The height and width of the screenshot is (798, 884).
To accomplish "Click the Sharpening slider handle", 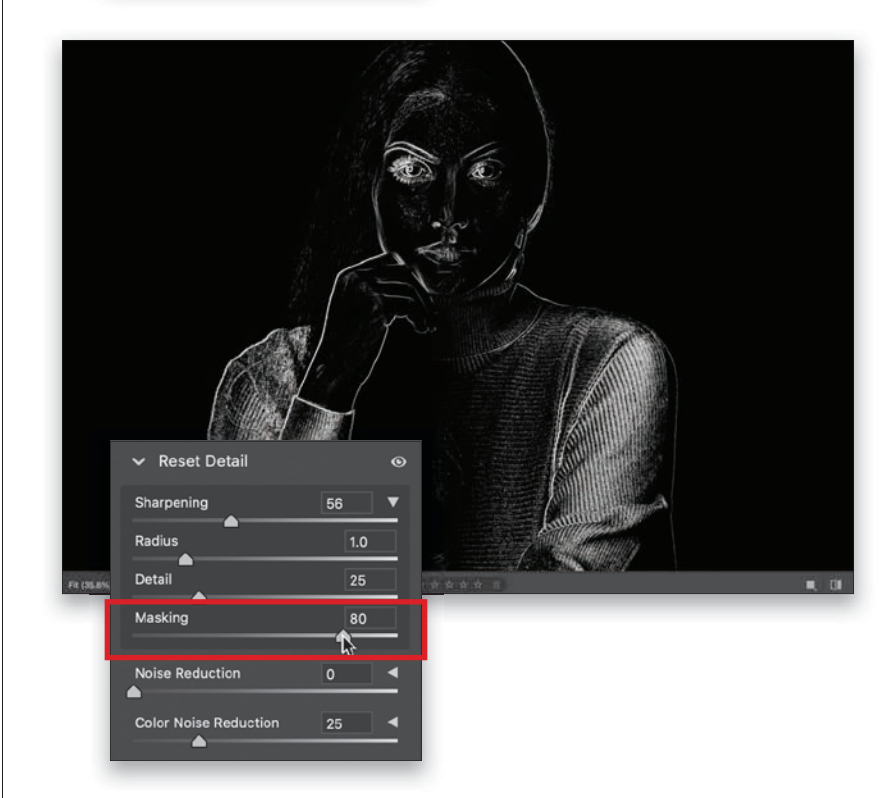I will tap(231, 521).
